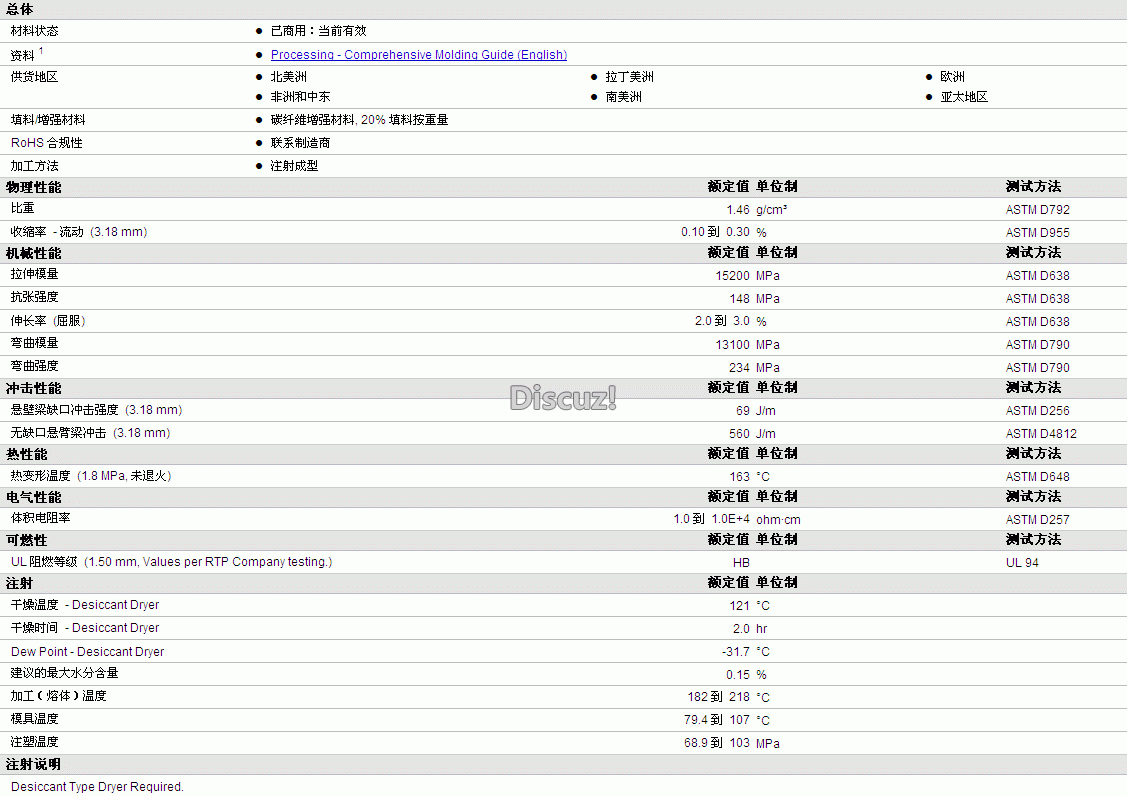Click ASTM D257 test method
The width and height of the screenshot is (1127, 796).
point(1037,520)
